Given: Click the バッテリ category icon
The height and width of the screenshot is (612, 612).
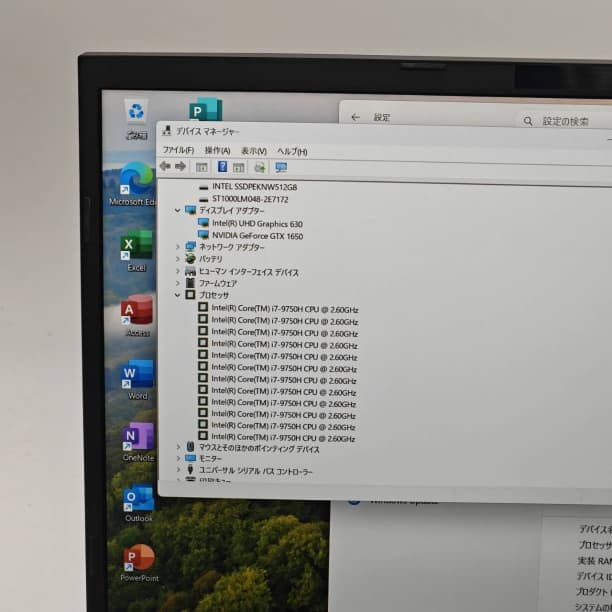Looking at the screenshot, I should pyautogui.click(x=190, y=258).
